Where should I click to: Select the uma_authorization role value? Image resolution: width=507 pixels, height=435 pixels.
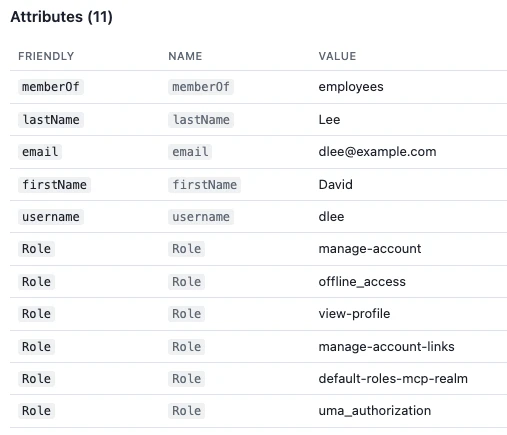375,411
